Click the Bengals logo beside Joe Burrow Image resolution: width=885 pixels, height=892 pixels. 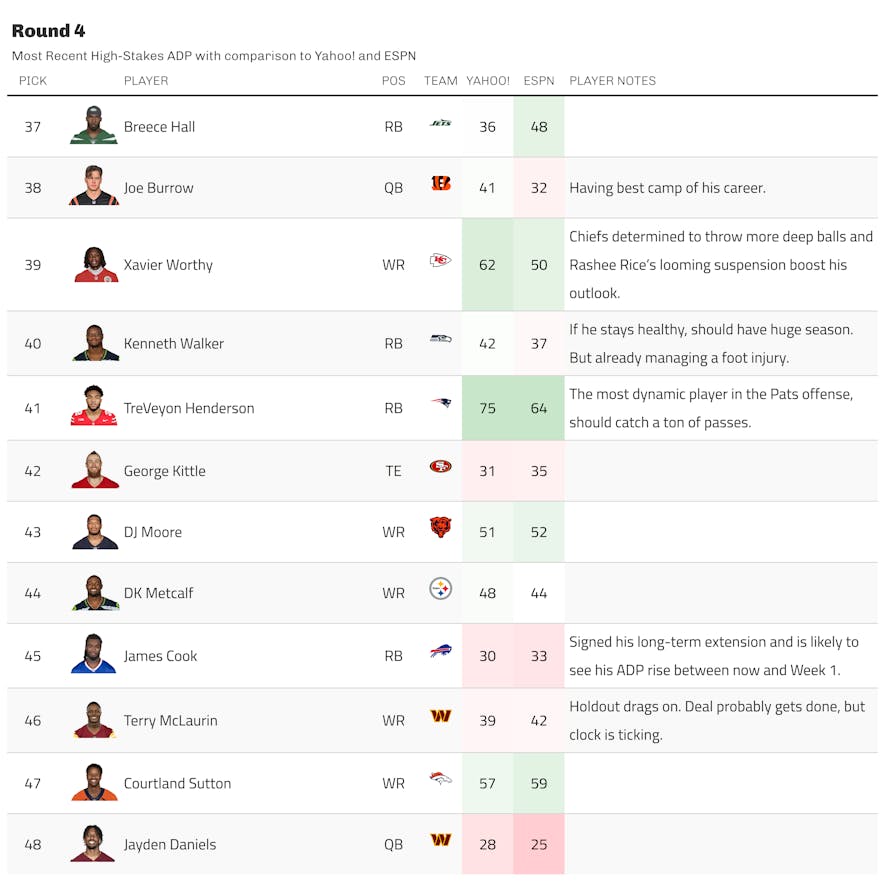[x=440, y=183]
